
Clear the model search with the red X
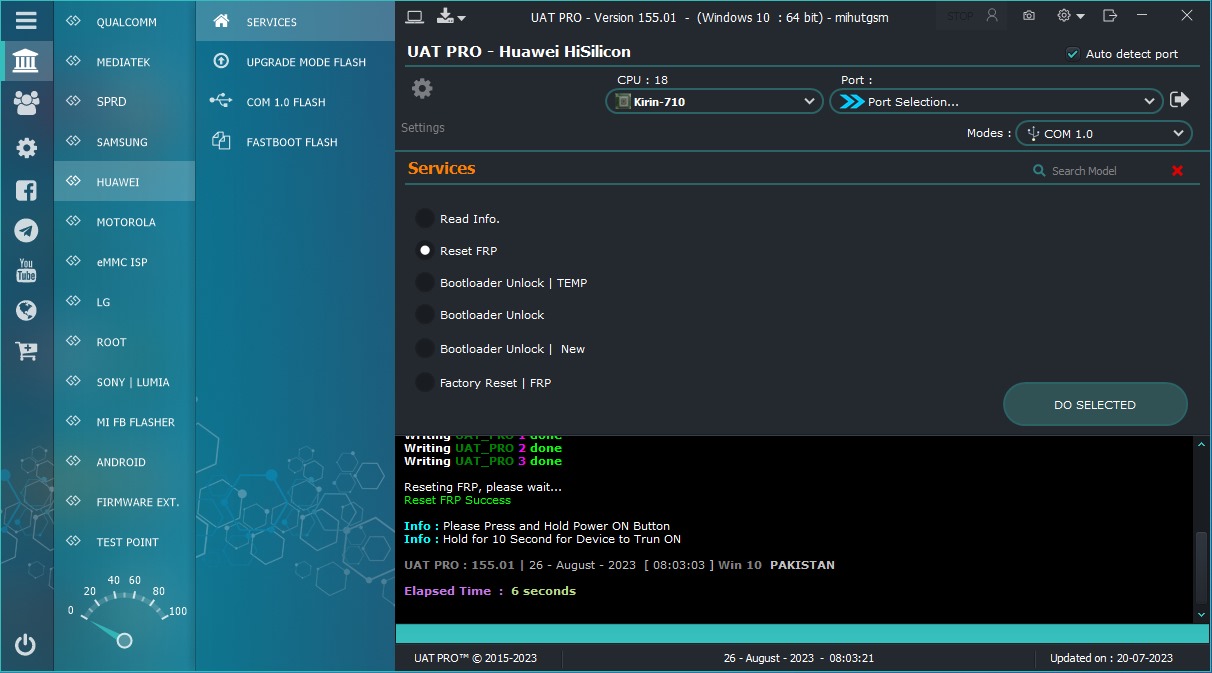pos(1177,171)
